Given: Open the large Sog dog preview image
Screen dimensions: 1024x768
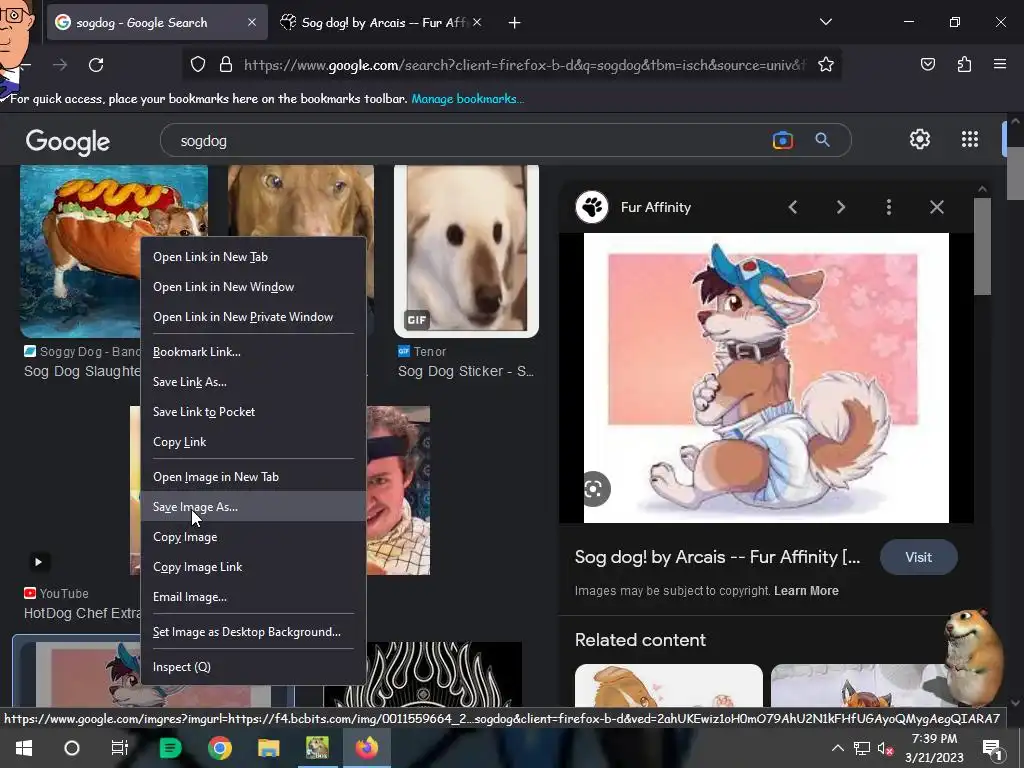Looking at the screenshot, I should click(x=766, y=378).
